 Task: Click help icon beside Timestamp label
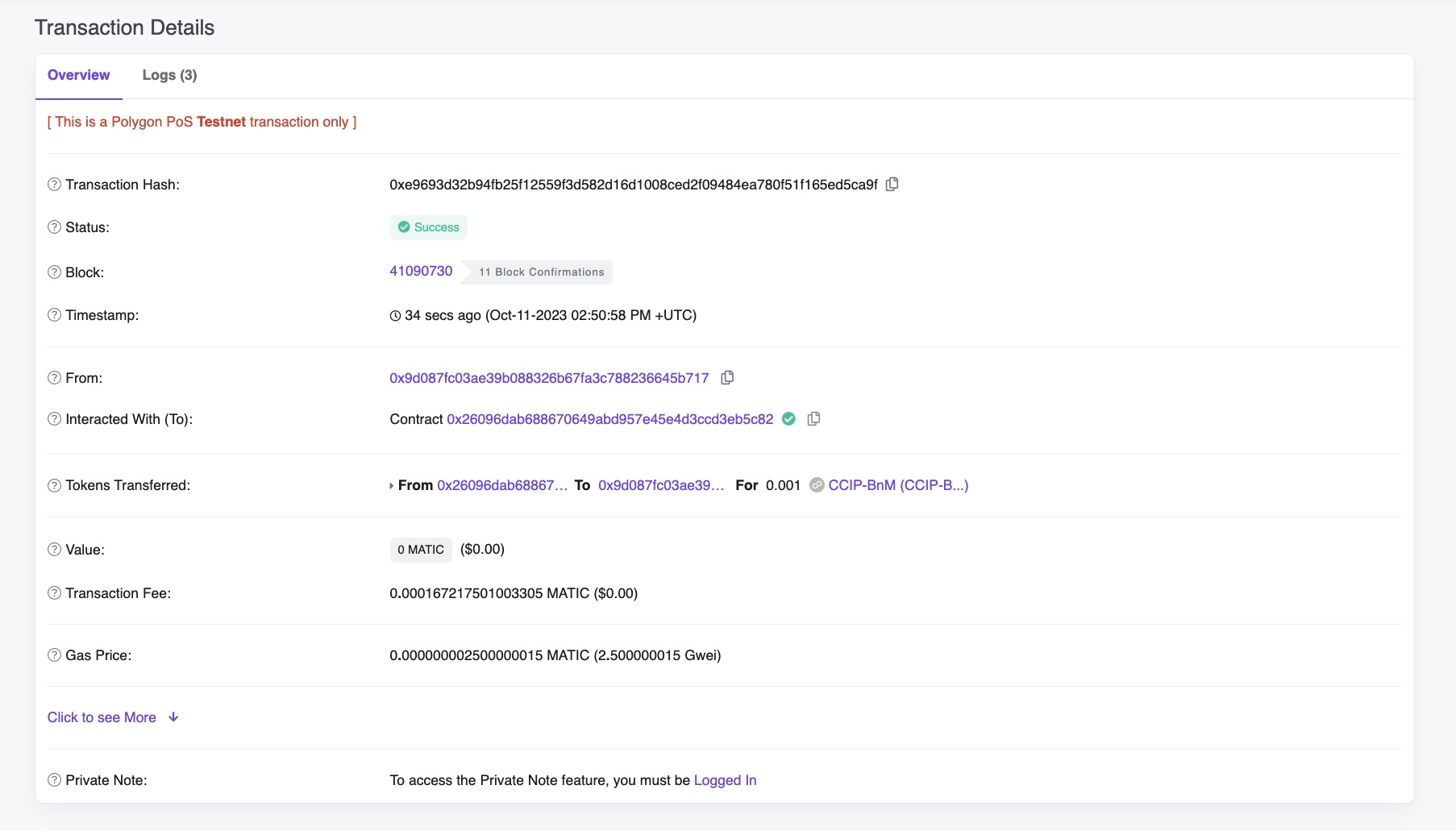(54, 315)
